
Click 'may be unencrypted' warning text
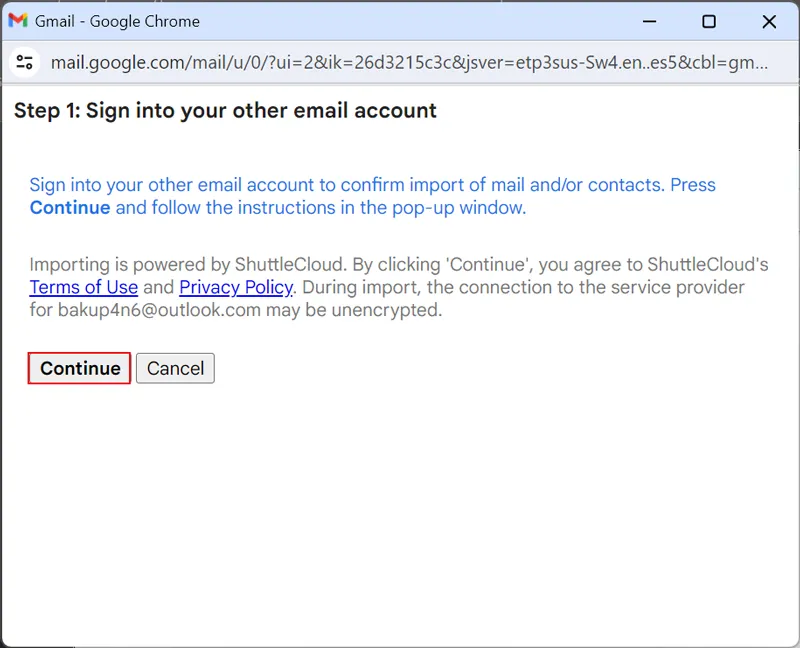(357, 310)
